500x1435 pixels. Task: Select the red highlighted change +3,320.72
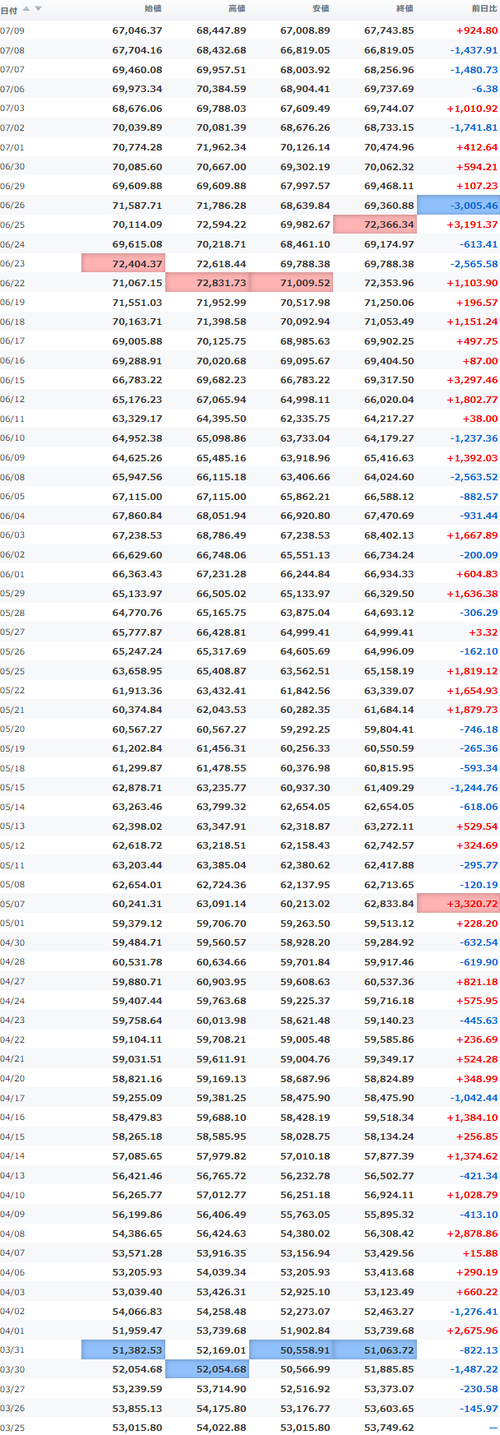tap(458, 903)
